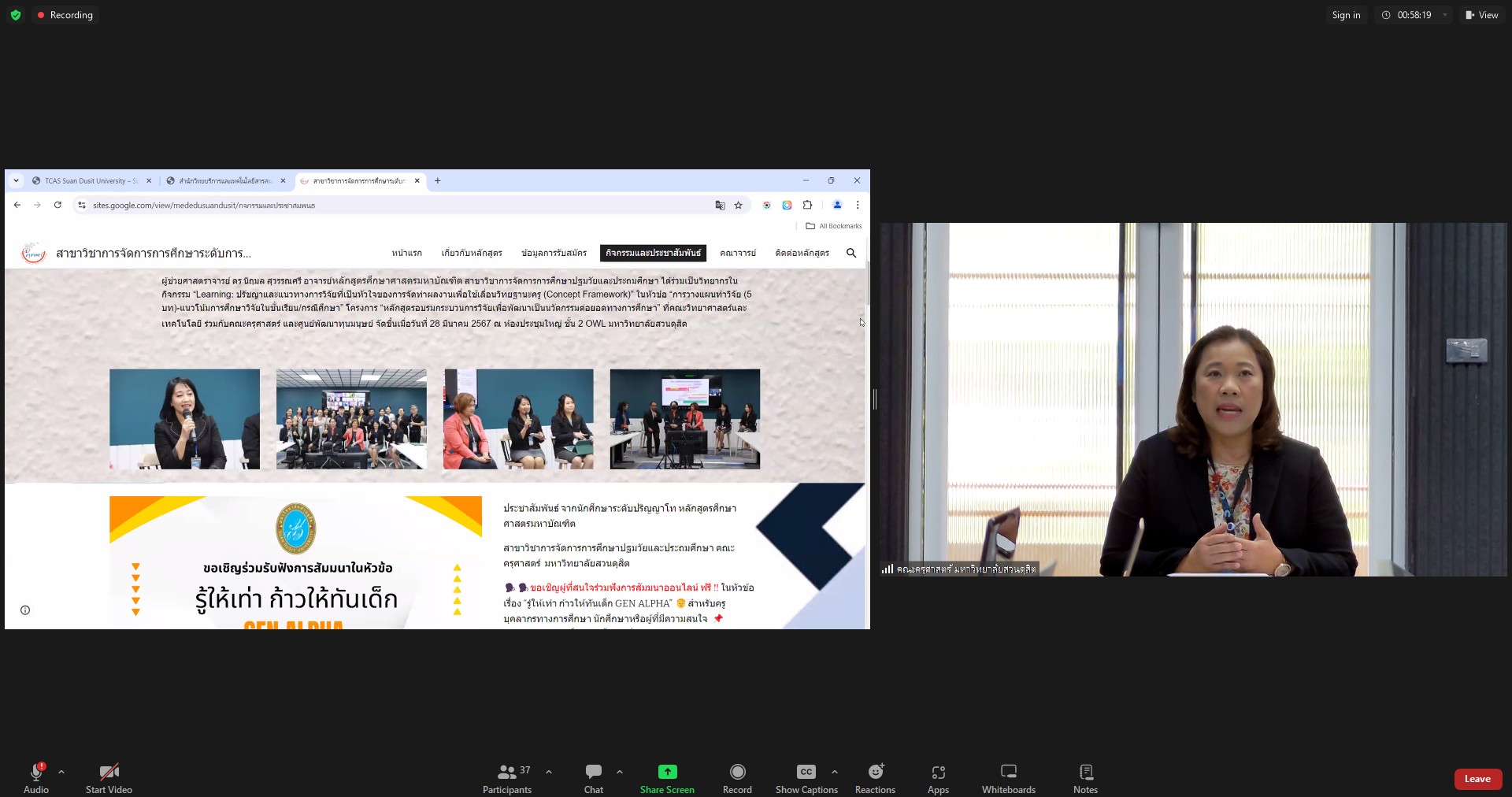
Task: Open Whiteboards
Action: coord(1009,778)
